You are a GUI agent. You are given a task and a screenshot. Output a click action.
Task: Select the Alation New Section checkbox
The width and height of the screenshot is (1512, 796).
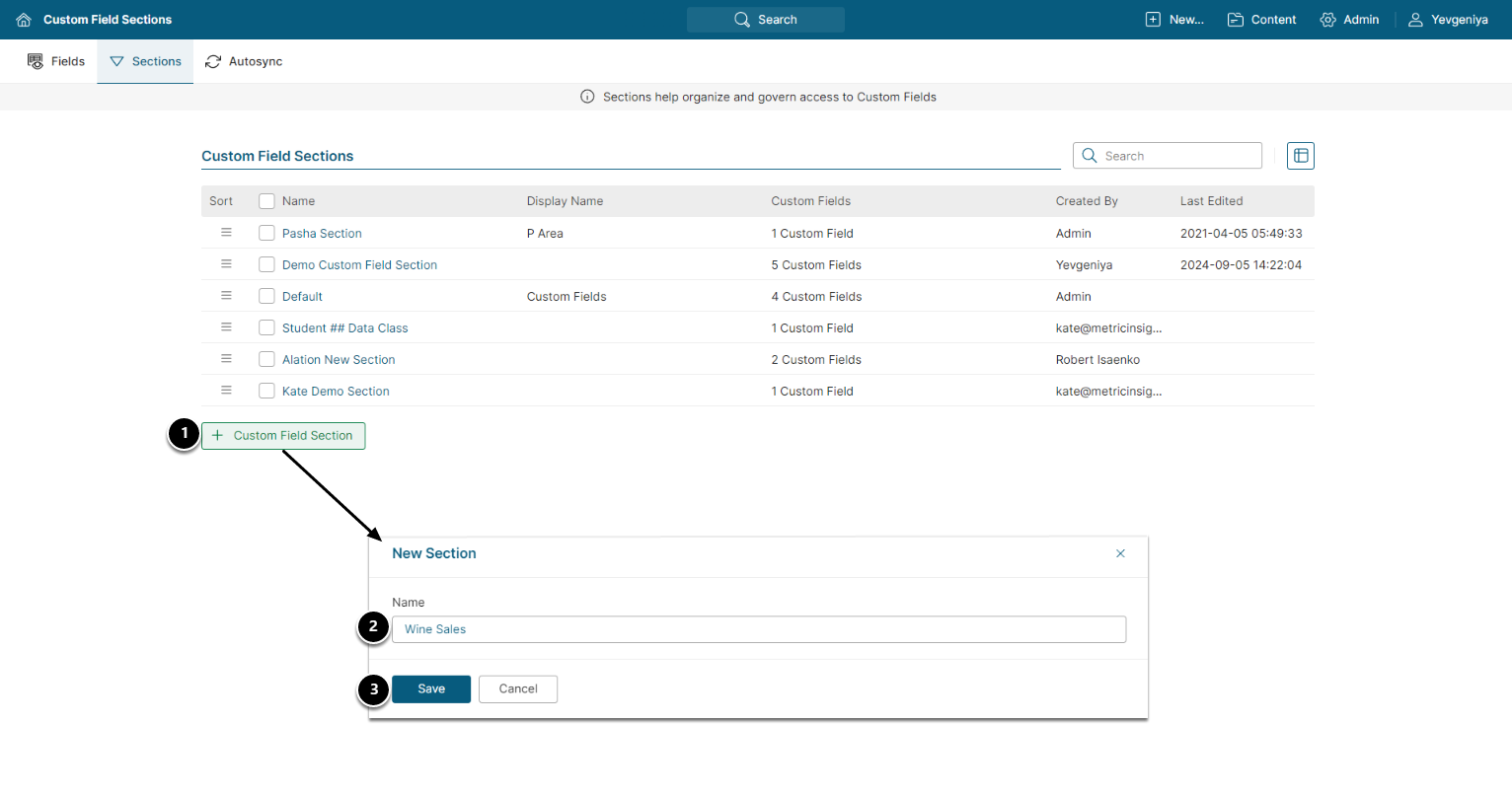tap(266, 359)
